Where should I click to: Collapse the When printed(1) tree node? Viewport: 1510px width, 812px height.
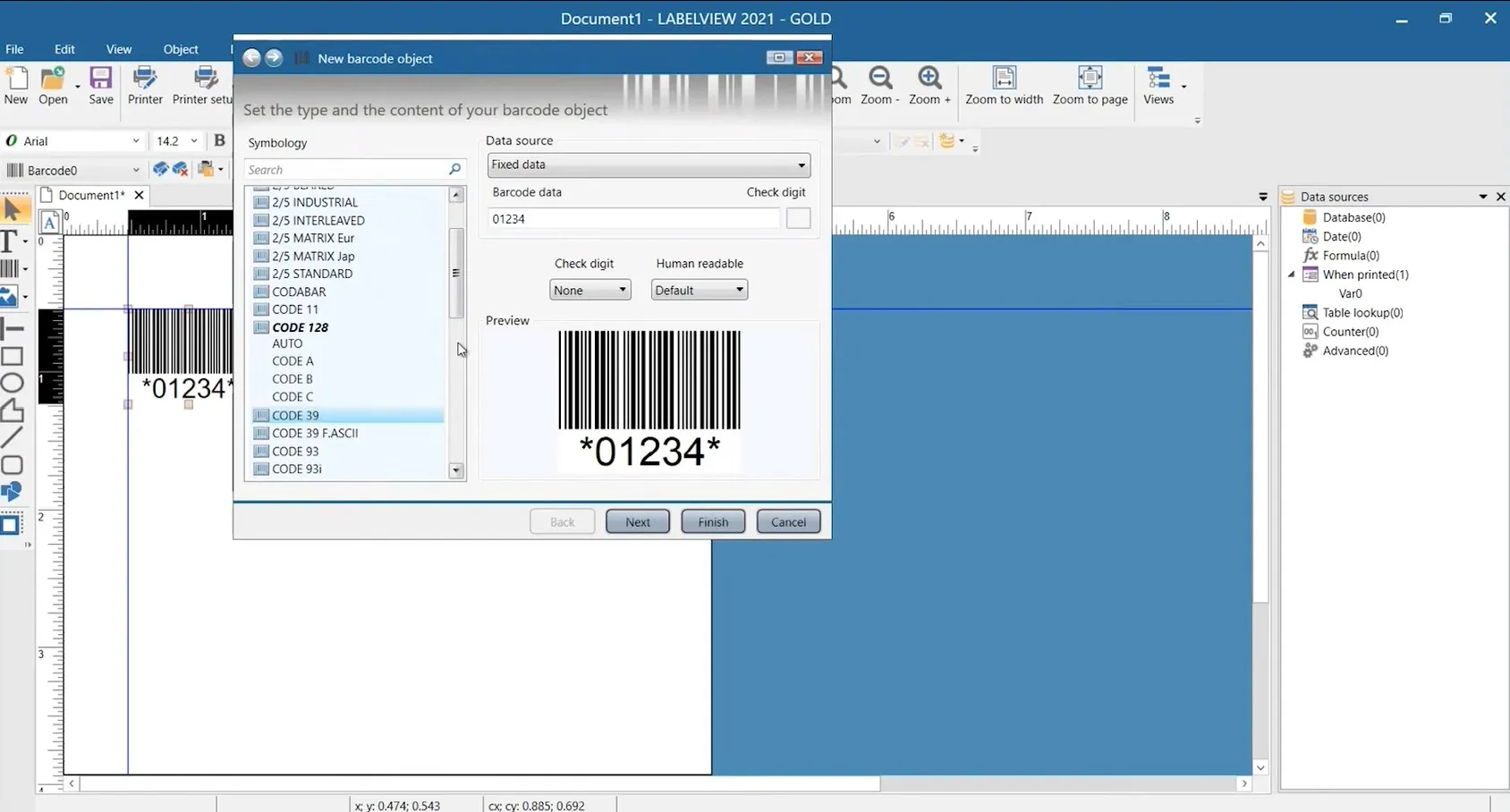pyautogui.click(x=1292, y=275)
